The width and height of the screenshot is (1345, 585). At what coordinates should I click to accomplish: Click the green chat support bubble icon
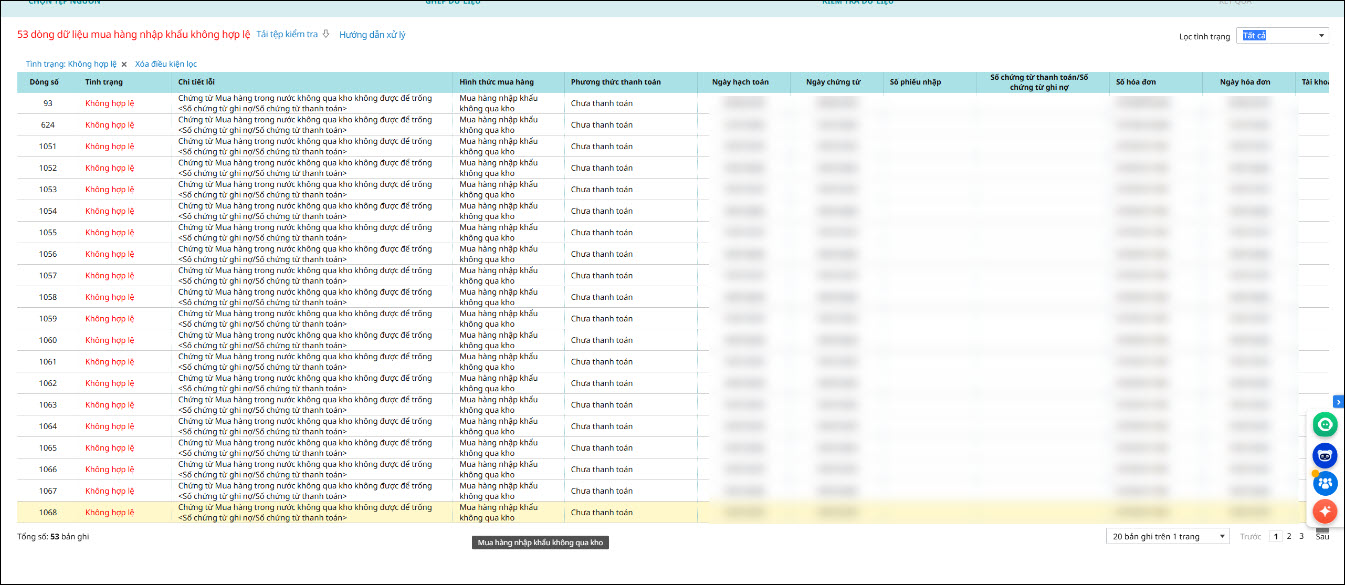(x=1325, y=425)
